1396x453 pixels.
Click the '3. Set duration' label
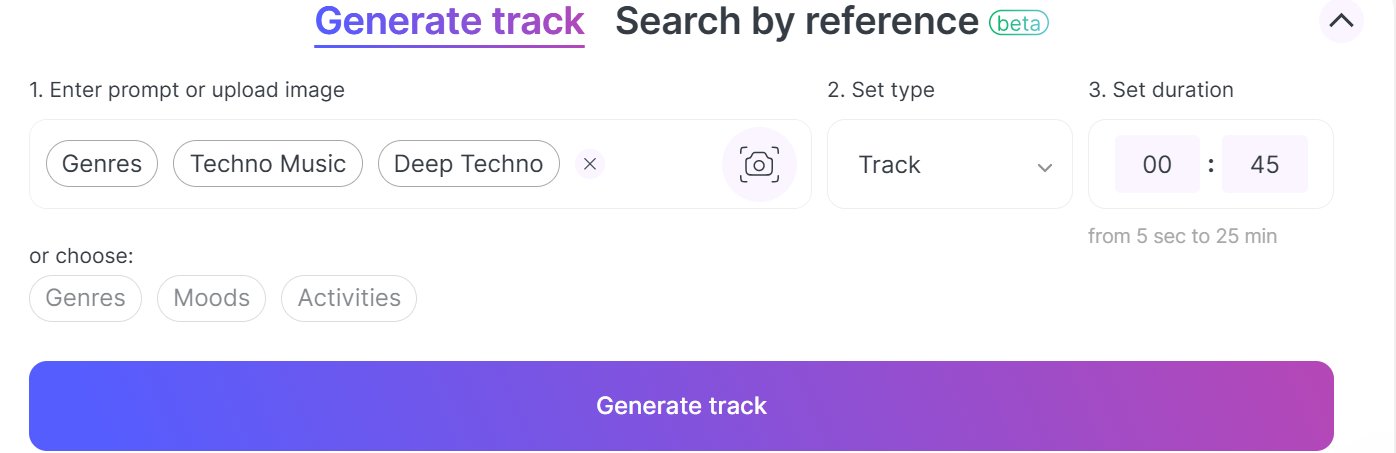pos(1161,90)
